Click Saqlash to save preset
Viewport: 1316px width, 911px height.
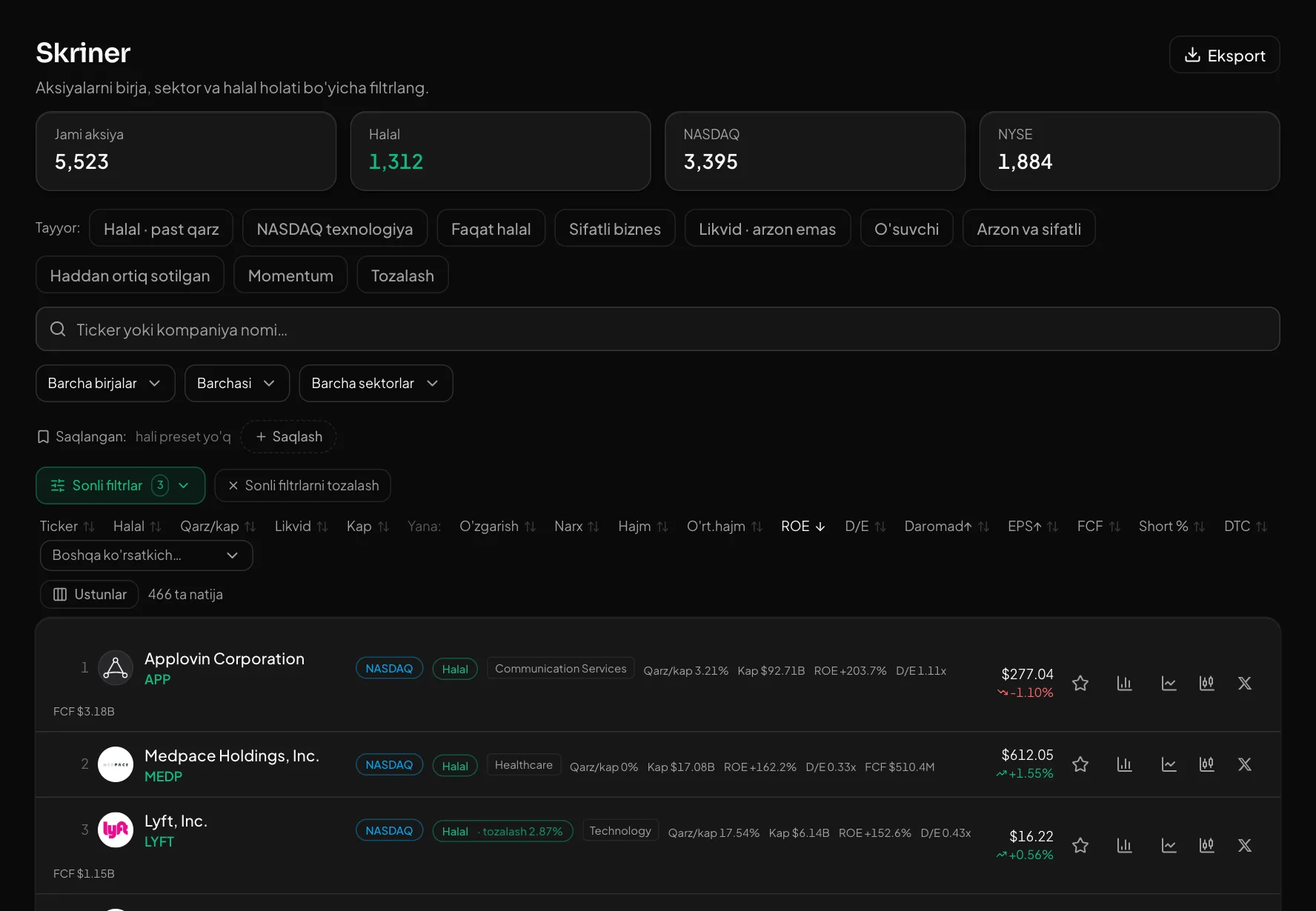(288, 436)
